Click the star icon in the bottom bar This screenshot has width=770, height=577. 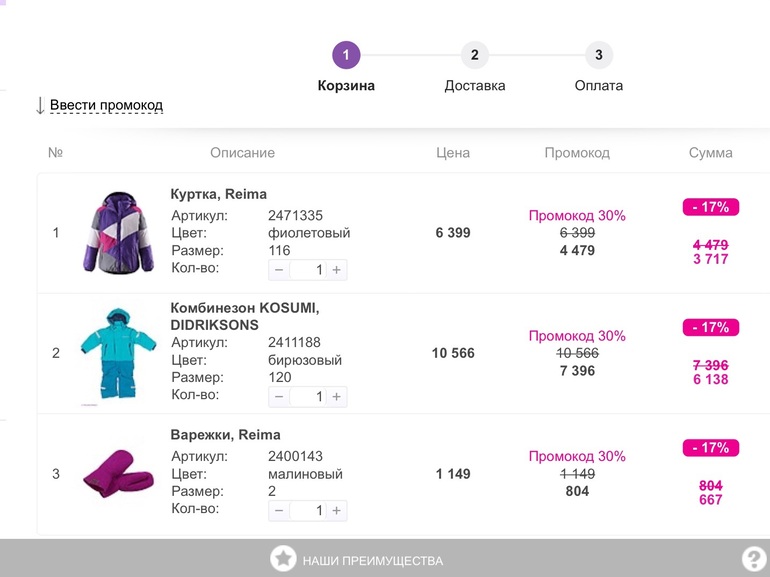click(283, 559)
